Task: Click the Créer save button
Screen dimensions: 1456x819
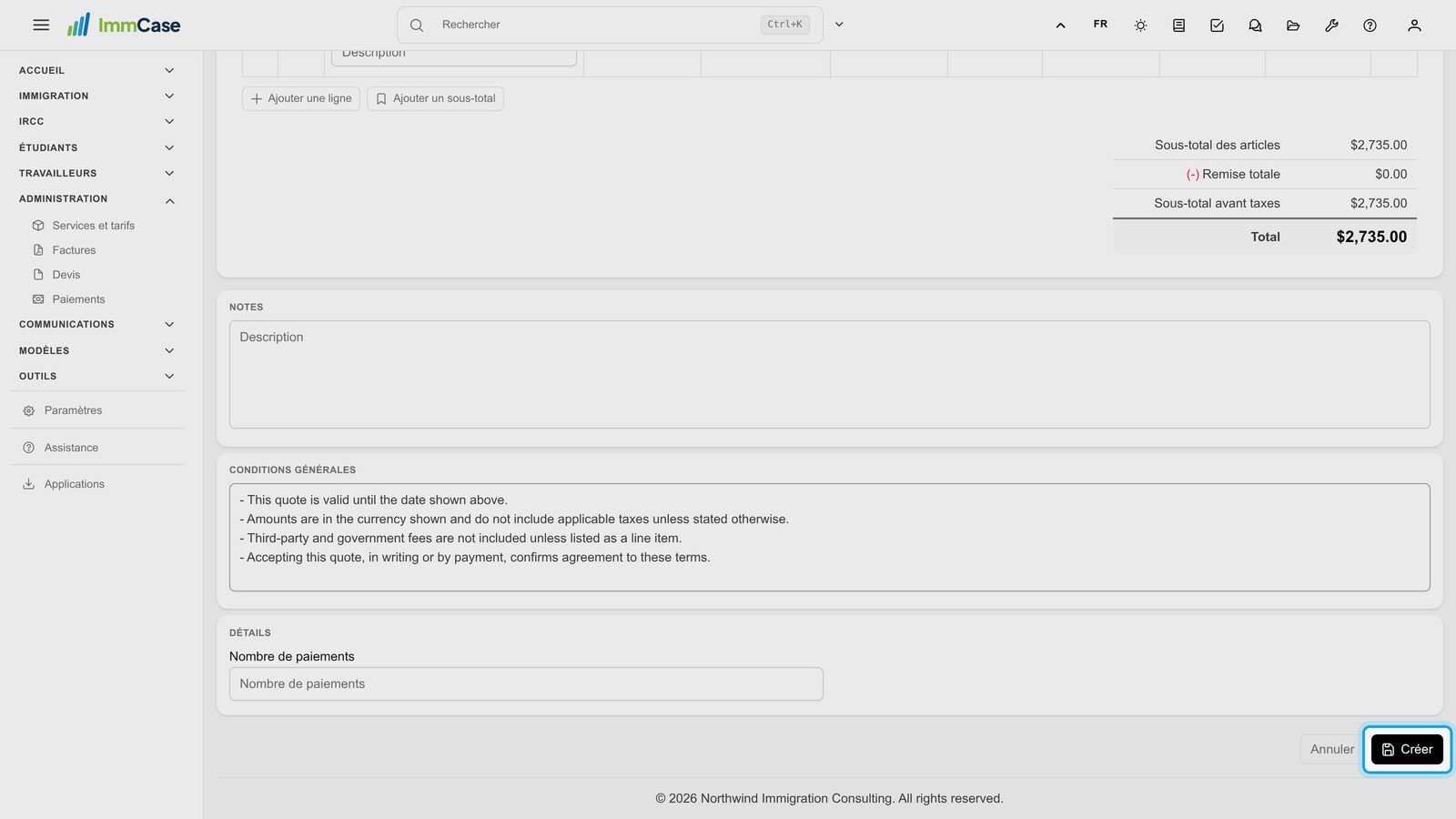Action: pyautogui.click(x=1407, y=749)
